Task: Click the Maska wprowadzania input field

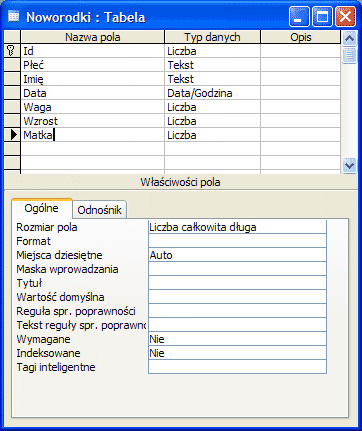Action: (x=237, y=269)
